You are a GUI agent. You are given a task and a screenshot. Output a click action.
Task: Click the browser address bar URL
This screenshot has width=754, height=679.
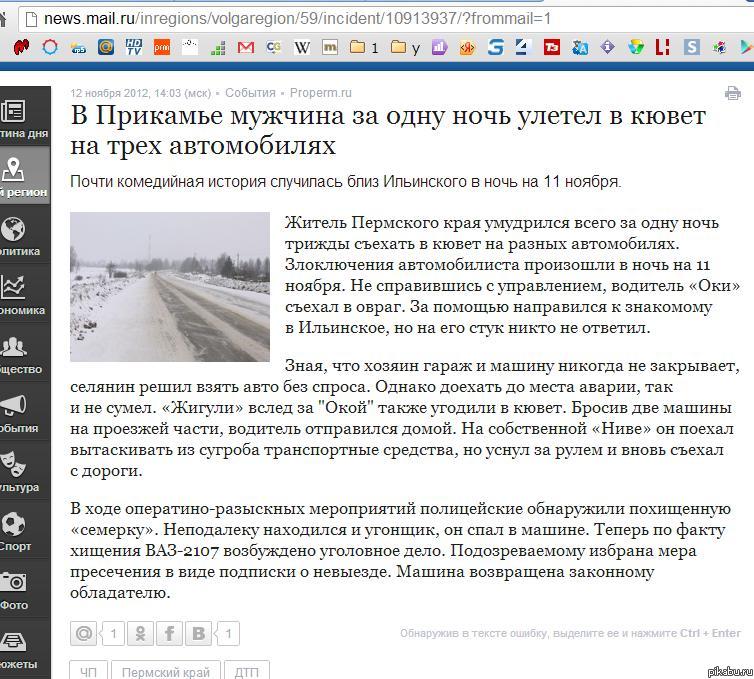[x=297, y=19]
